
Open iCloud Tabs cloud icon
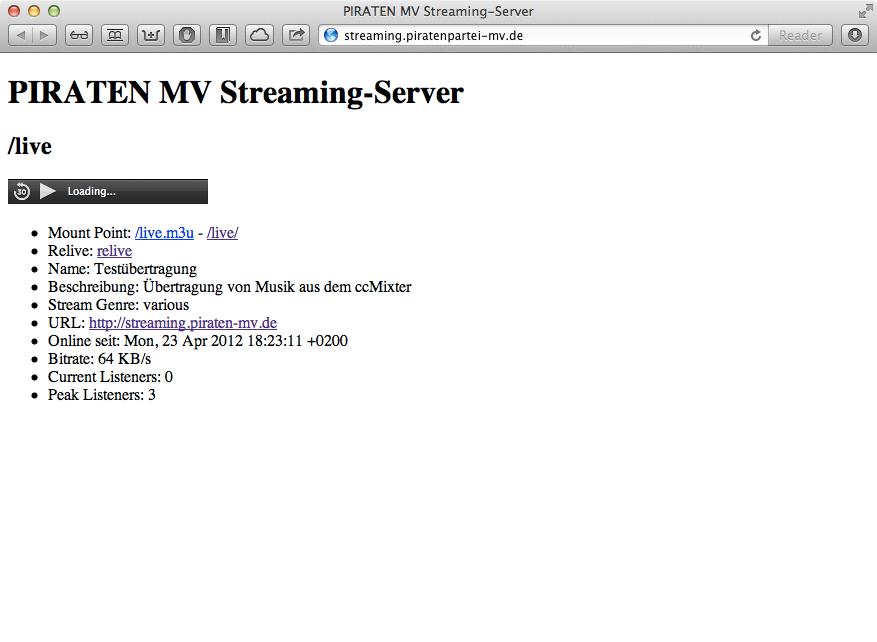(x=259, y=35)
